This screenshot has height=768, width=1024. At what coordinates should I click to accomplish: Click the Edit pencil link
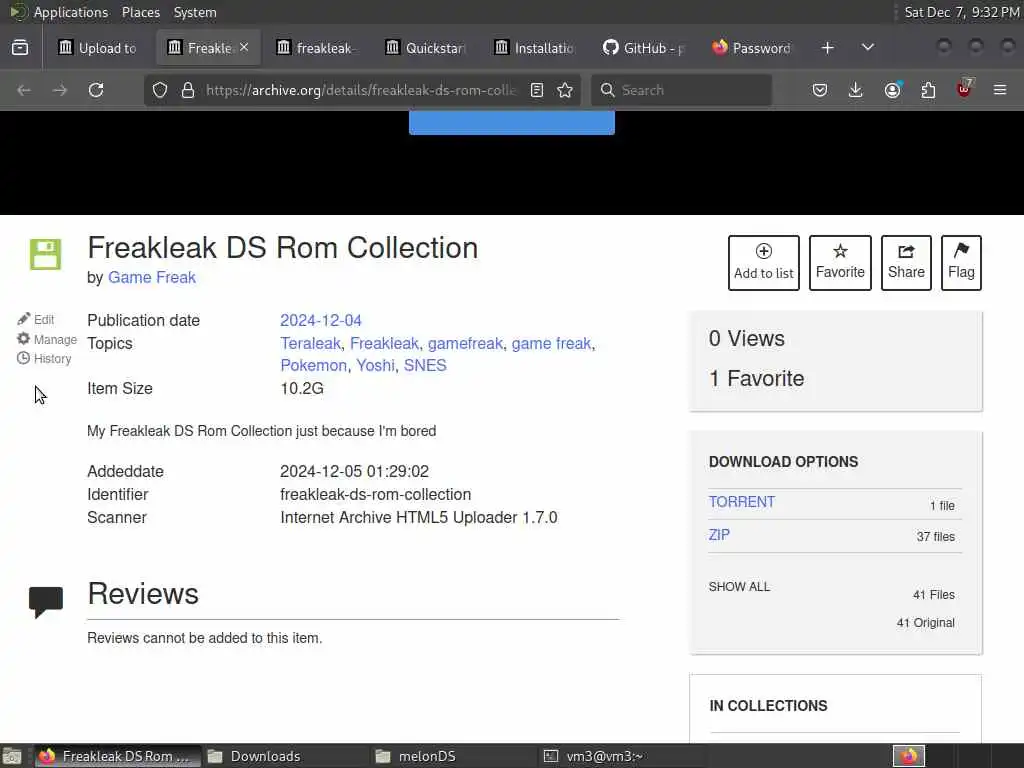pos(36,319)
